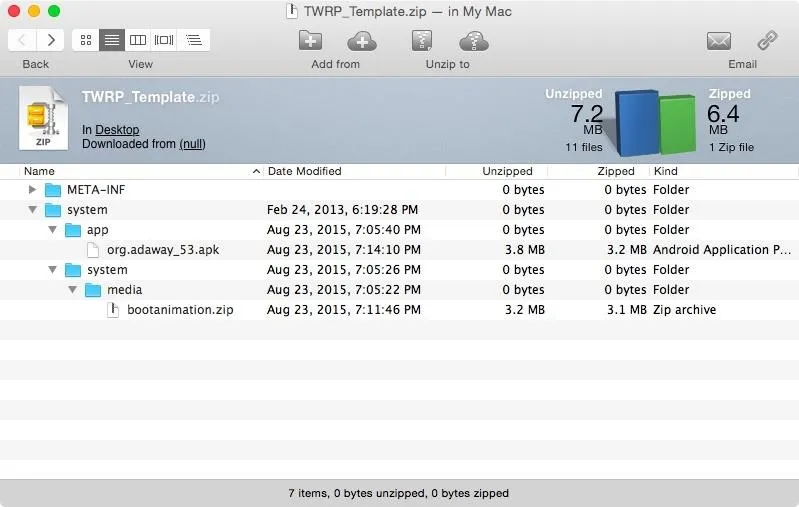This screenshot has width=799, height=507.
Task: Email the zip archive
Action: coord(718,41)
